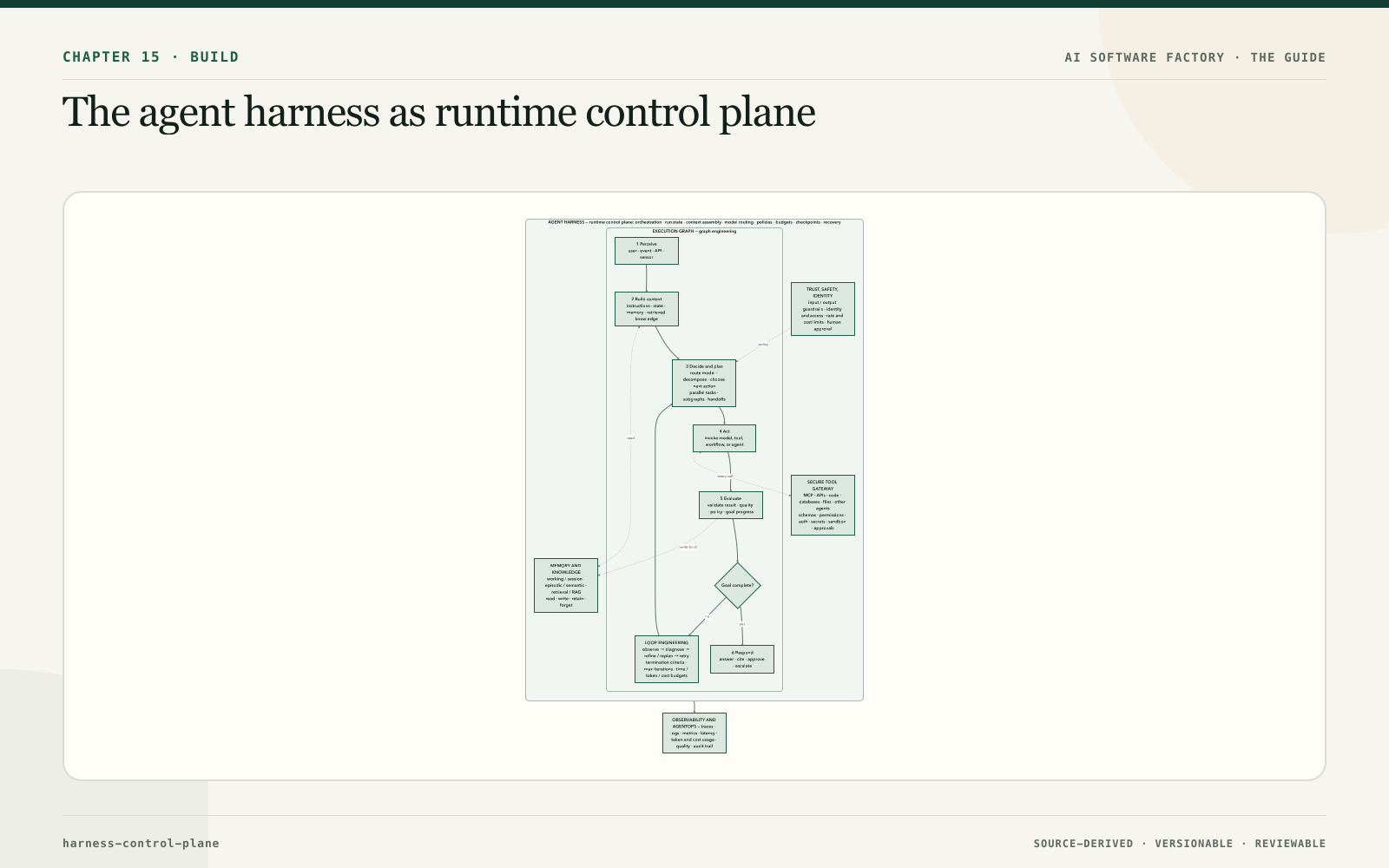1389x868 pixels.
Task: Select the "Goal complete?" decision diamond
Action: [738, 585]
